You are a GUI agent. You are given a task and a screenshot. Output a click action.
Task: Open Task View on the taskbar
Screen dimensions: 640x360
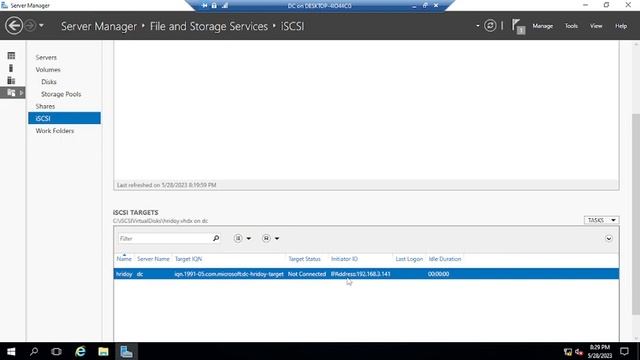point(56,351)
